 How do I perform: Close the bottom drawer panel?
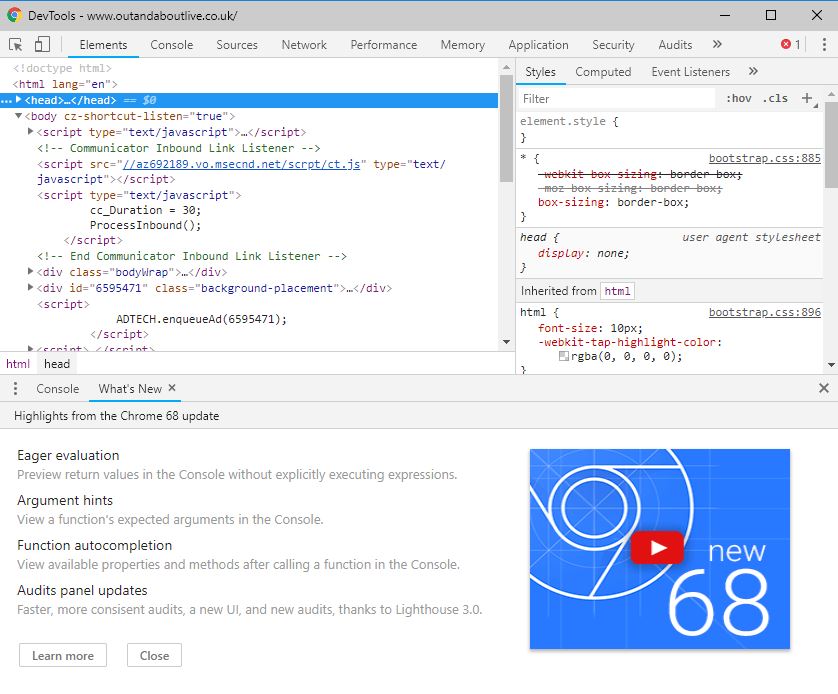click(824, 388)
